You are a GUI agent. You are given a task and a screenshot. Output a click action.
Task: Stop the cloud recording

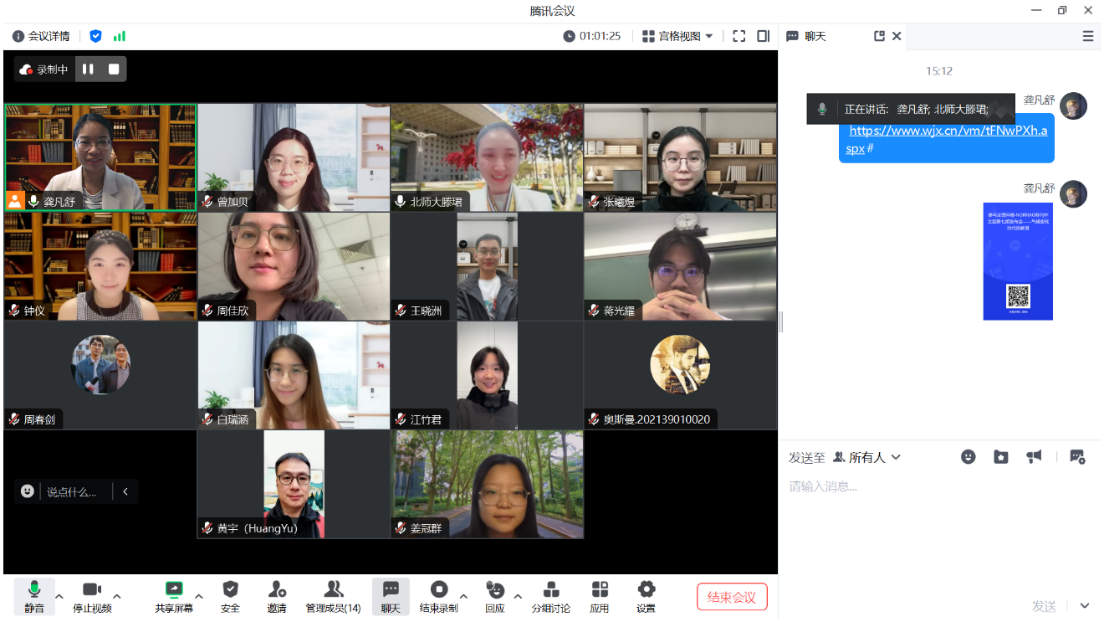click(x=114, y=69)
